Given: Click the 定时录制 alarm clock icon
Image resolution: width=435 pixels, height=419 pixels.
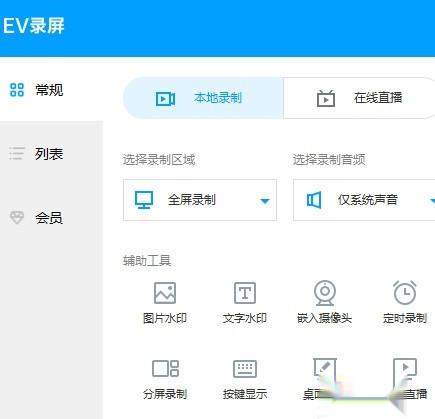Looking at the screenshot, I should pyautogui.click(x=405, y=293).
